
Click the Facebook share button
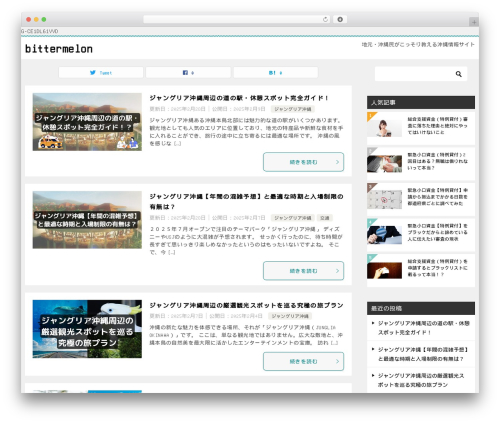(x=188, y=73)
